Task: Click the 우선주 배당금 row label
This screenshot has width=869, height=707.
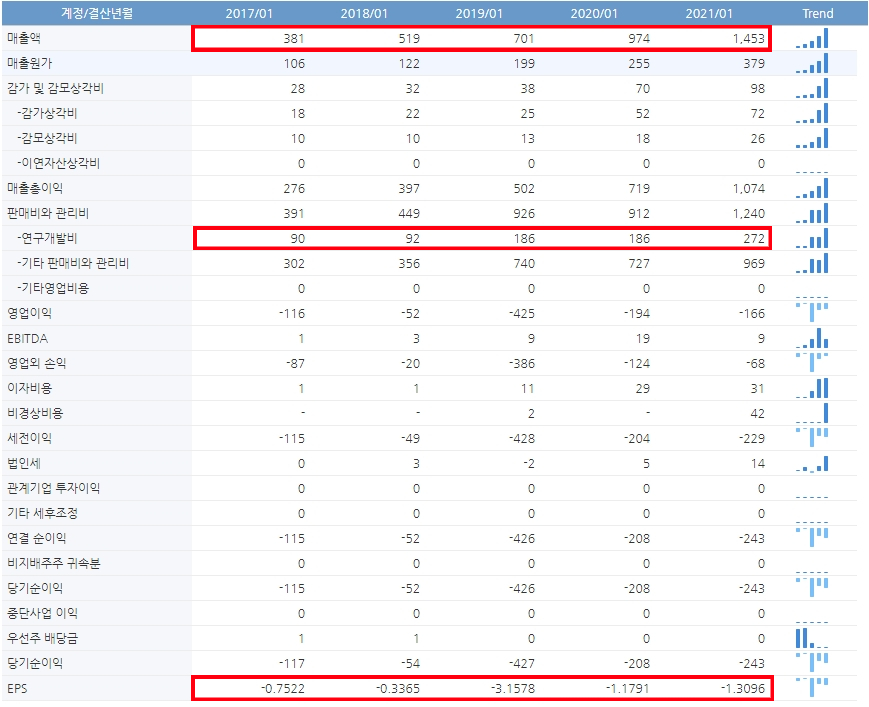Action: click(x=42, y=638)
